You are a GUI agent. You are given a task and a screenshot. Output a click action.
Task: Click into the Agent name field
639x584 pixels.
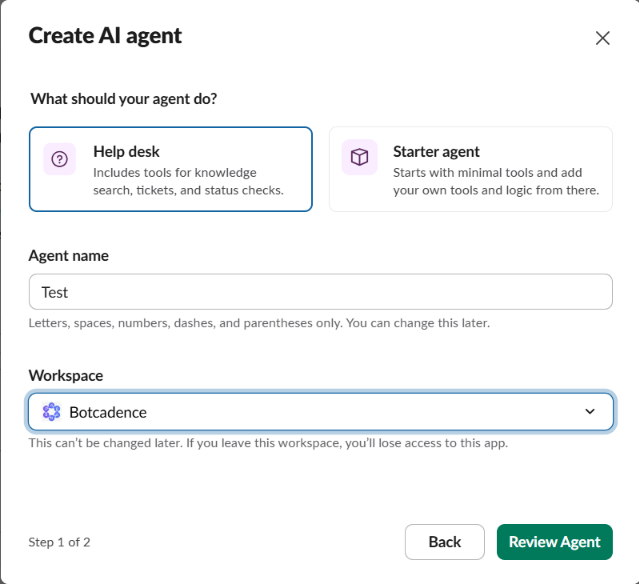click(x=321, y=292)
